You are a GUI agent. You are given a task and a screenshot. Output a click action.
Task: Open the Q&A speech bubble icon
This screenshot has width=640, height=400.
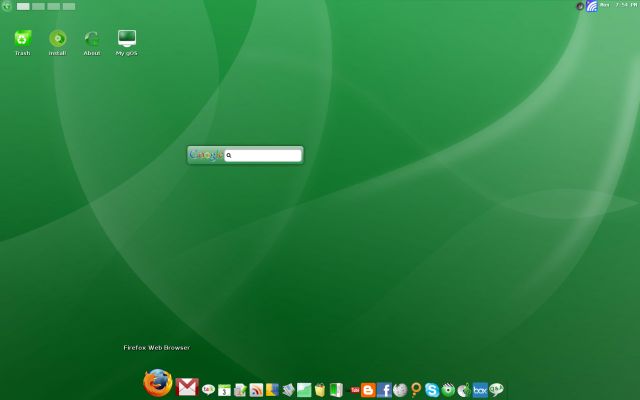click(496, 390)
